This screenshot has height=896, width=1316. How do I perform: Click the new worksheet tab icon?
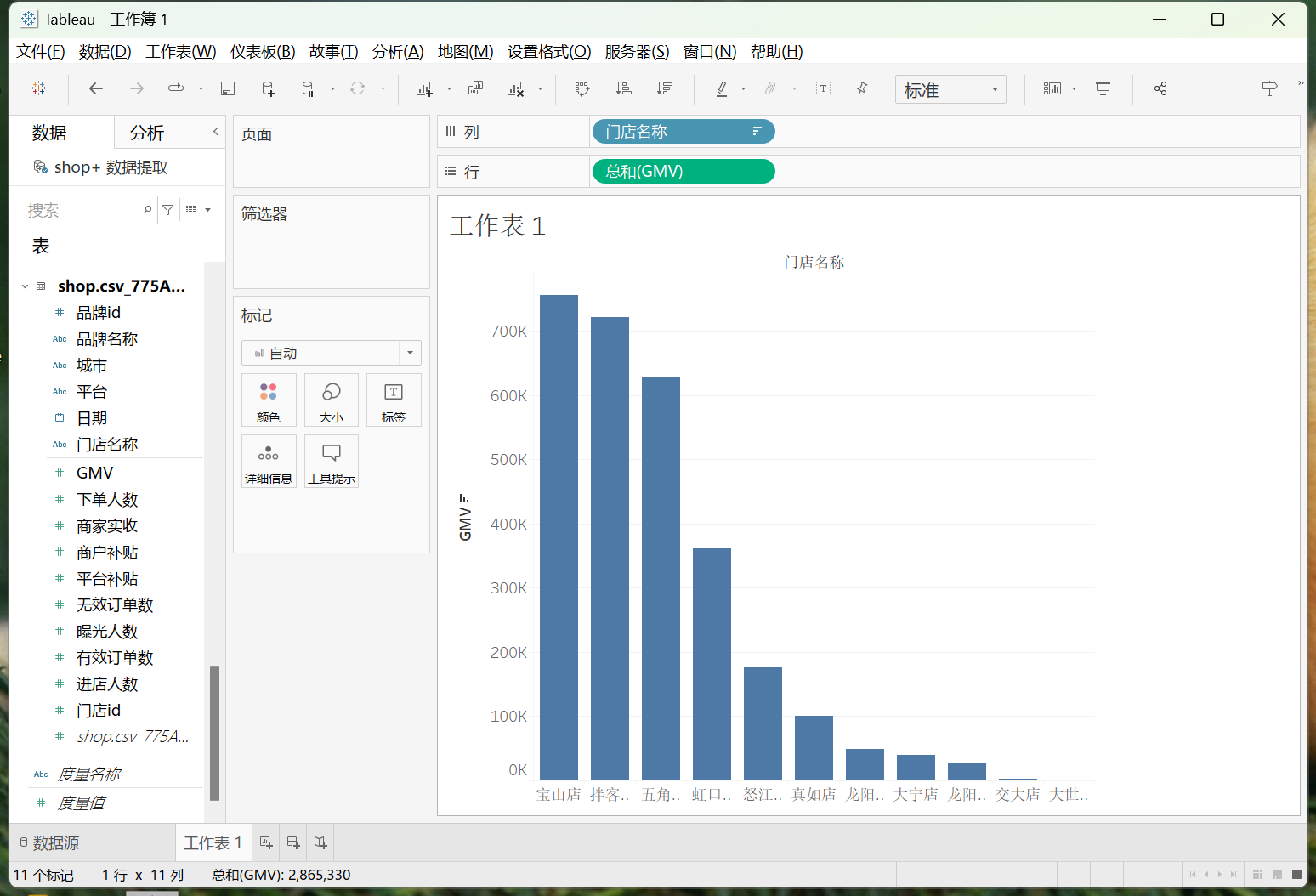266,842
